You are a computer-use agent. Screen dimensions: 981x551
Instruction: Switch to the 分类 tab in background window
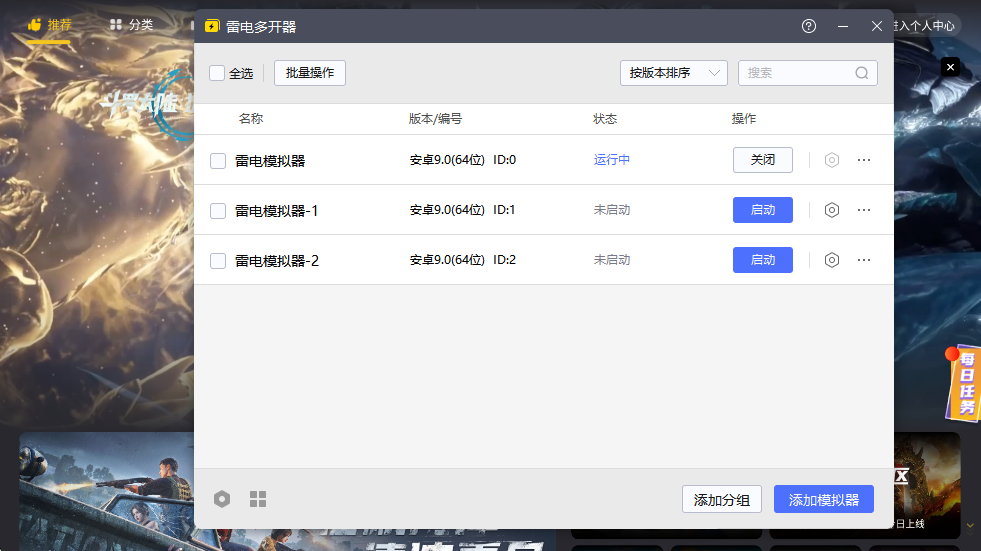(131, 25)
